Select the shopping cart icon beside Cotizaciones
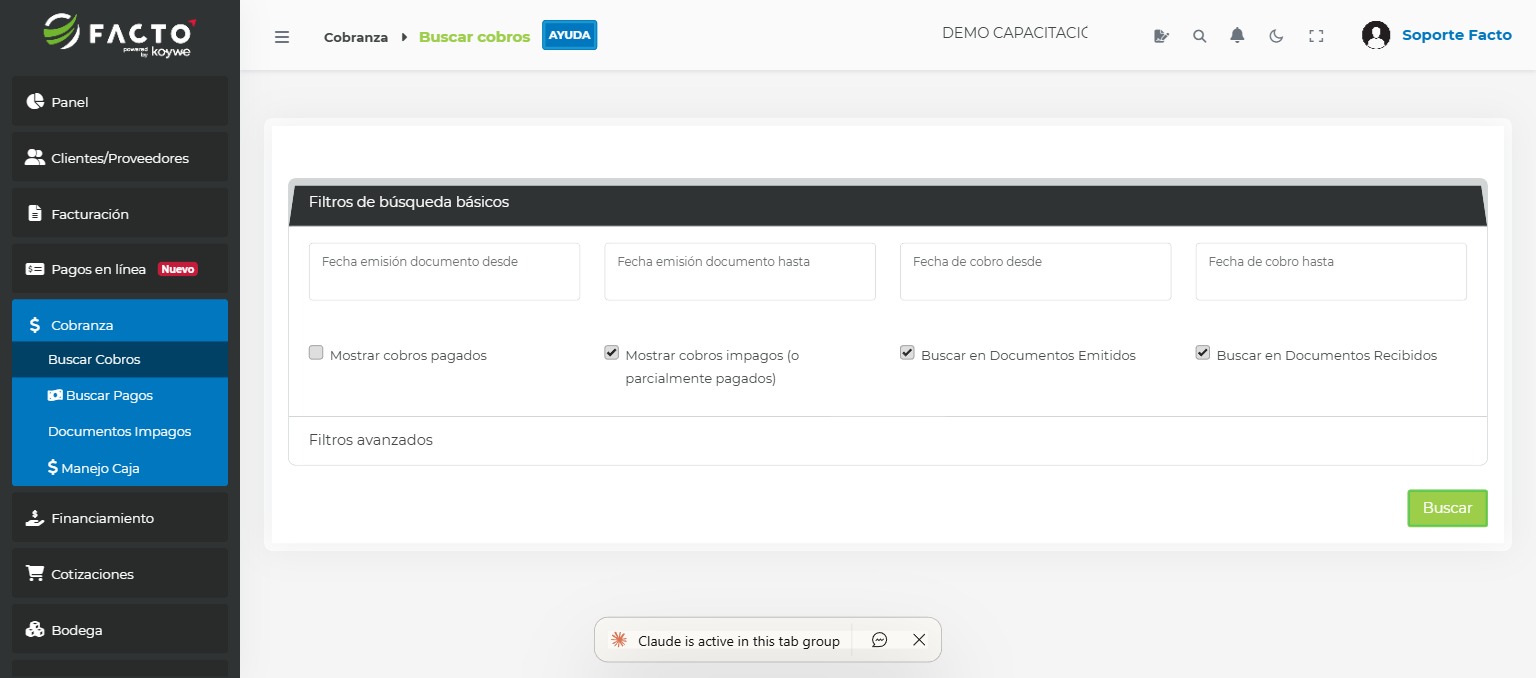 pos(33,573)
